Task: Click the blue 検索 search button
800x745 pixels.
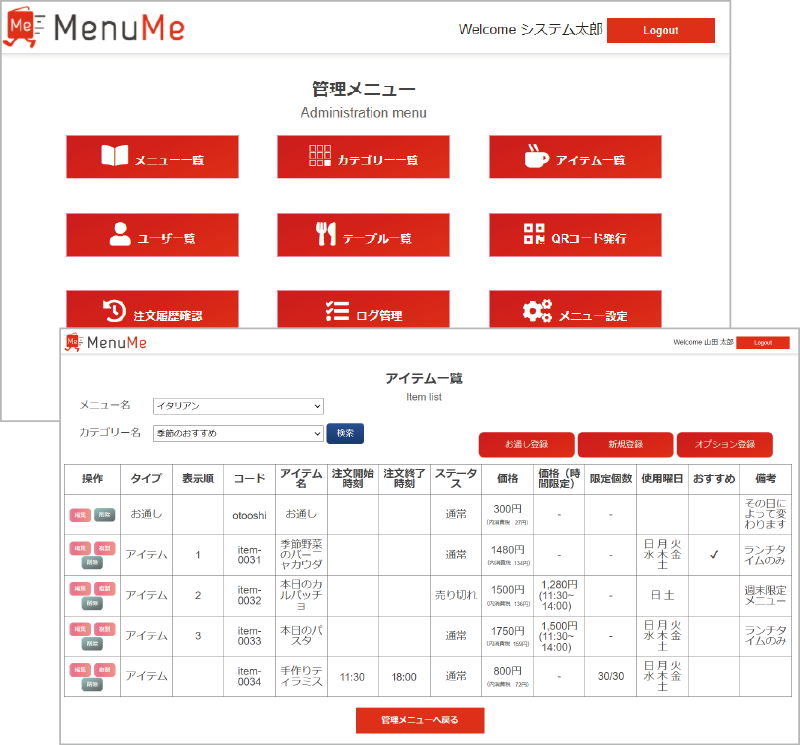Action: 345,433
